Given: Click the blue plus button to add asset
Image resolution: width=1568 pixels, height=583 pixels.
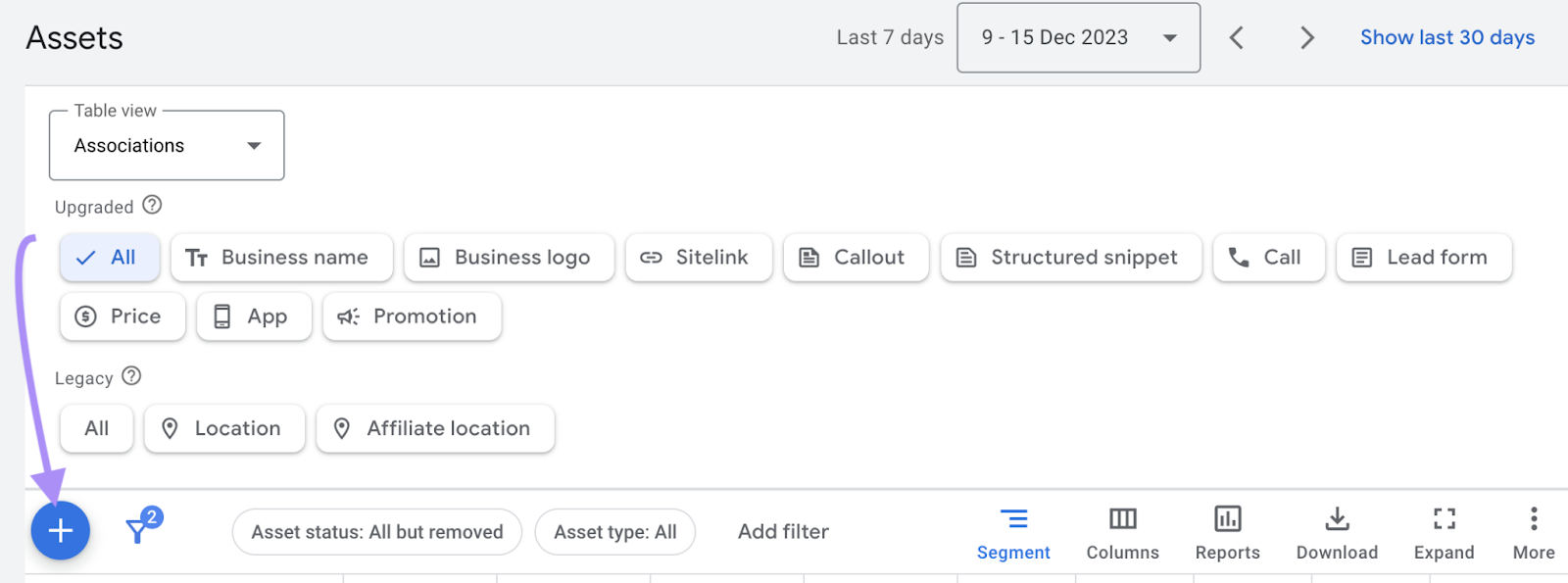Looking at the screenshot, I should point(60,530).
